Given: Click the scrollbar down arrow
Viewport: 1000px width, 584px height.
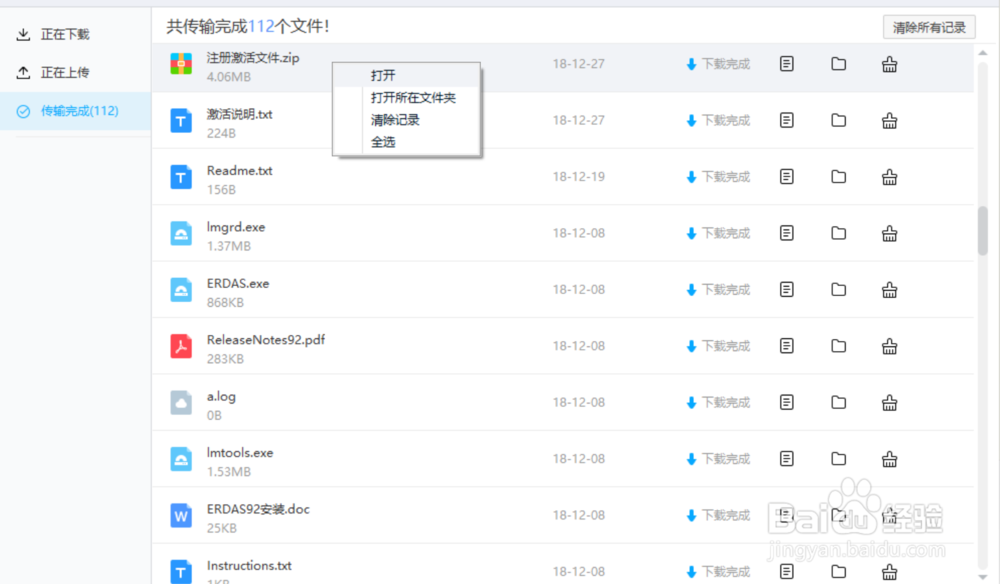Looking at the screenshot, I should 983,576.
